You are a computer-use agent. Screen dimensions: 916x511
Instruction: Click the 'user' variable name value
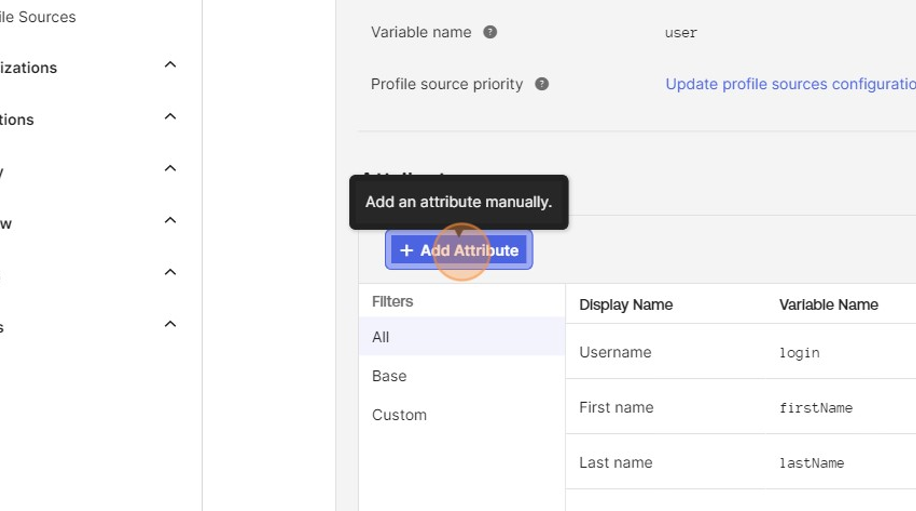point(681,33)
